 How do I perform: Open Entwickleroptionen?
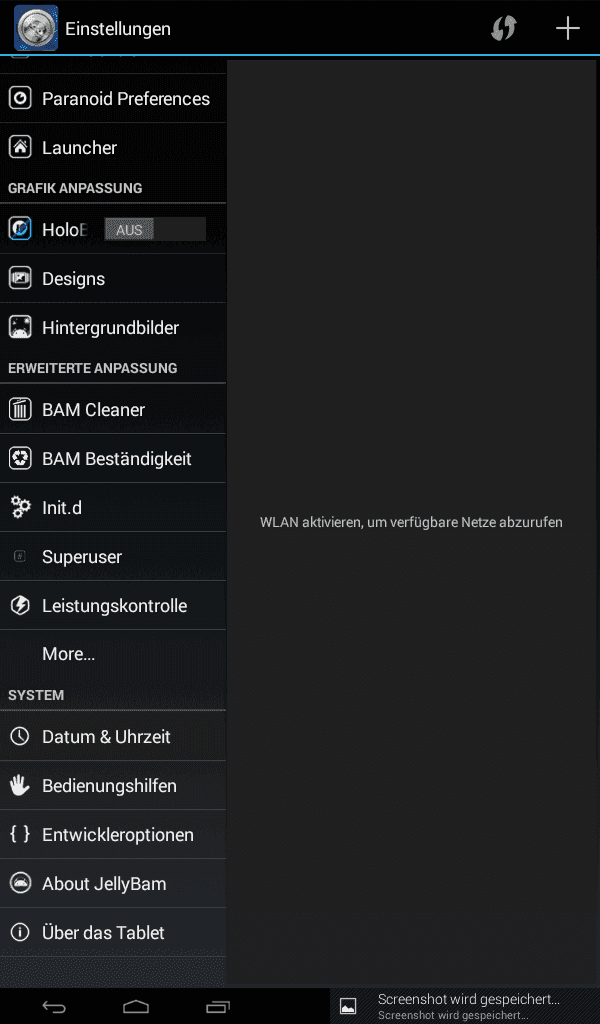pyautogui.click(x=113, y=835)
